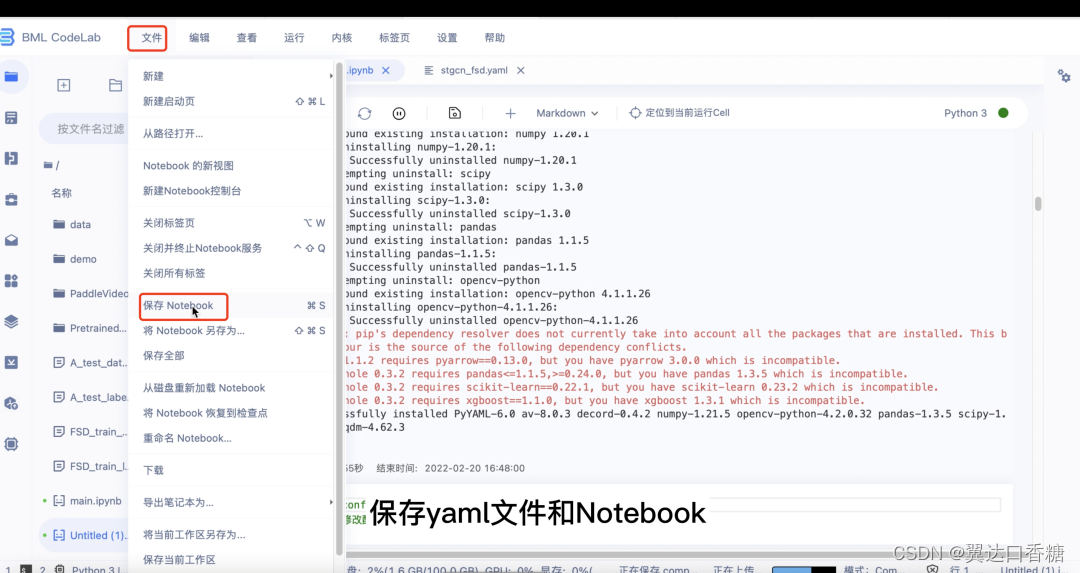Choose 从磁盘重新加载 Notebook entry
1080x573 pixels.
(231, 388)
